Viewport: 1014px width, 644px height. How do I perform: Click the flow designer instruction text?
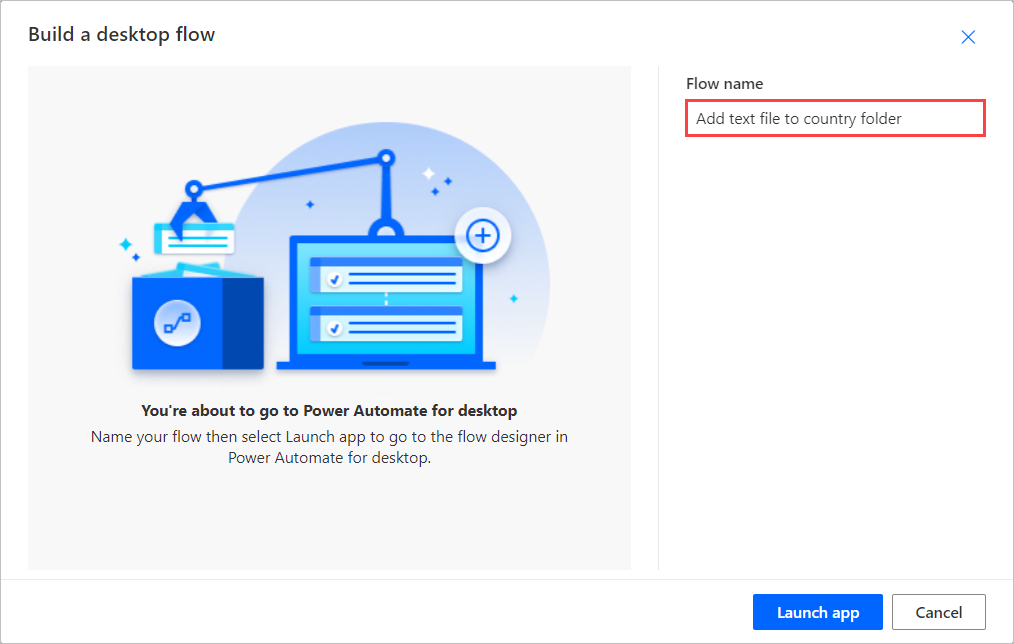(330, 444)
